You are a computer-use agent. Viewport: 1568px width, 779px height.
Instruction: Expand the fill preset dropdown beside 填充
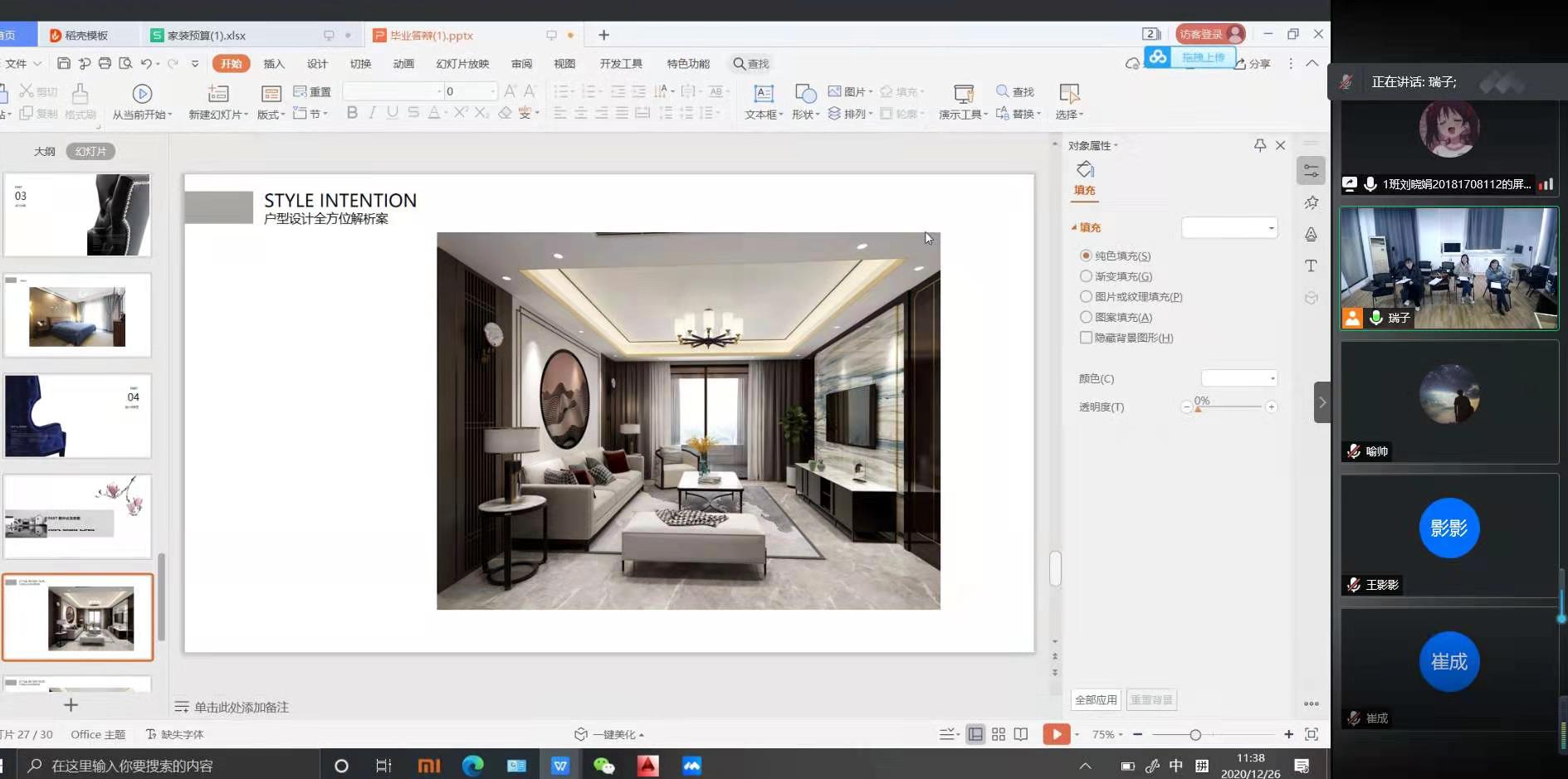(x=1229, y=227)
